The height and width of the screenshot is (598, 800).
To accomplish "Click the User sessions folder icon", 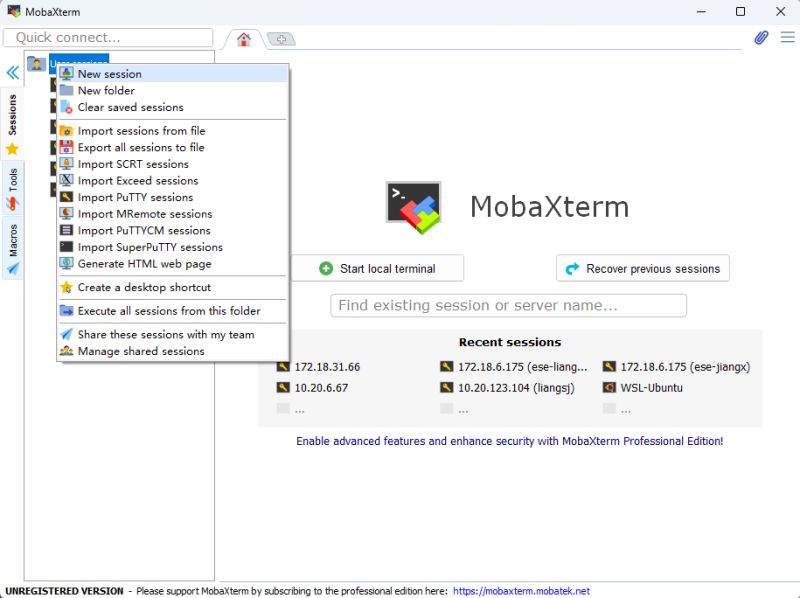I will pyautogui.click(x=36, y=64).
